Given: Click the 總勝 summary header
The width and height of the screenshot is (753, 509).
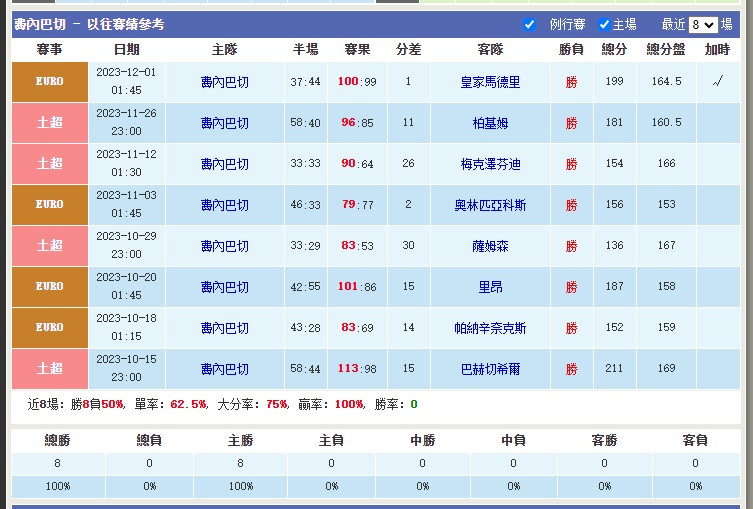Looking at the screenshot, I should click(58, 440).
